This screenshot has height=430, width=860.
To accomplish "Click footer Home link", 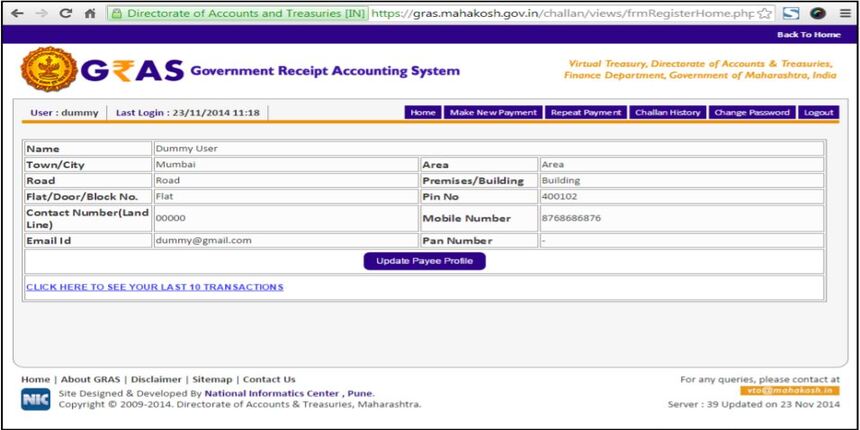I will (x=35, y=379).
